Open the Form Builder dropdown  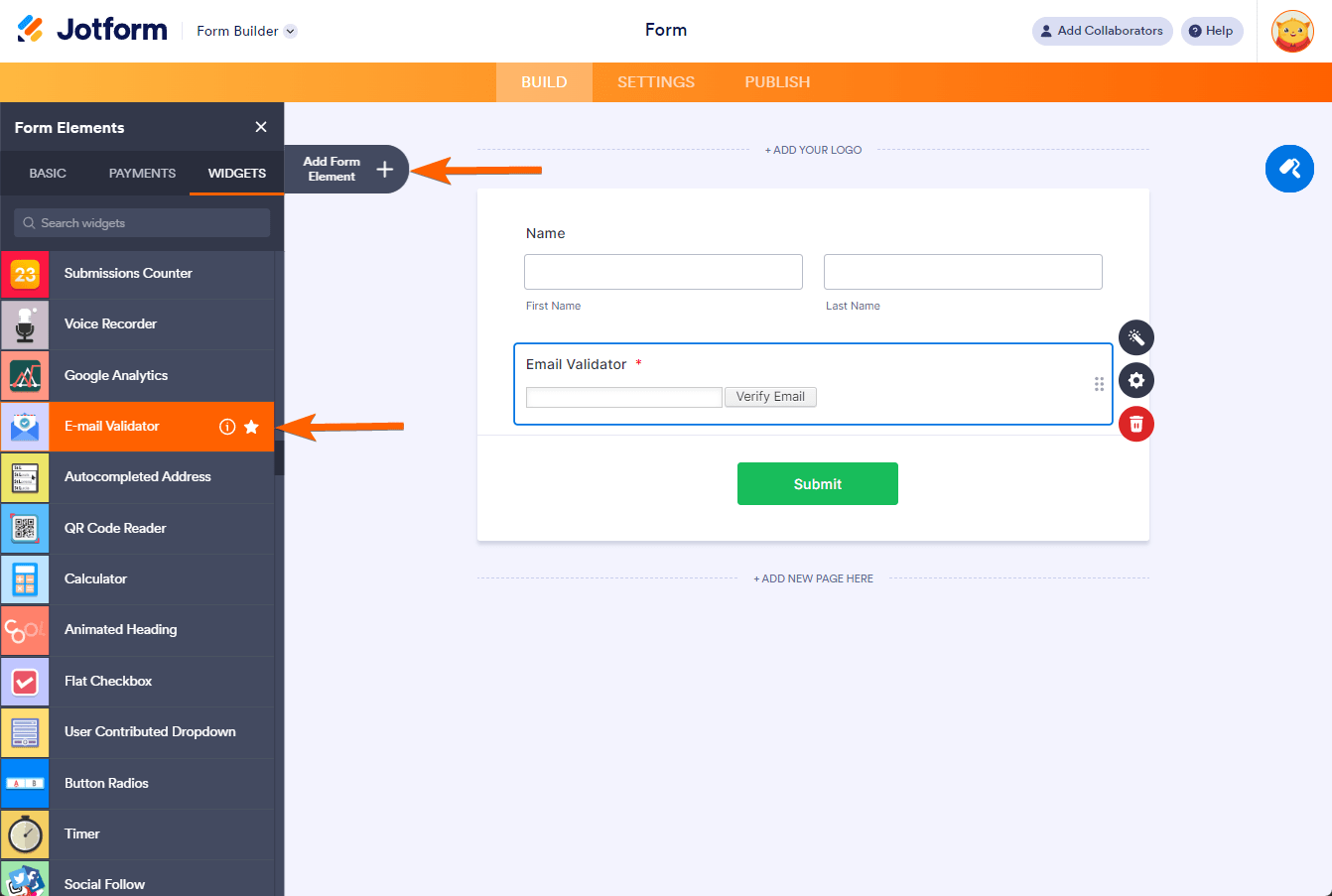coord(246,31)
